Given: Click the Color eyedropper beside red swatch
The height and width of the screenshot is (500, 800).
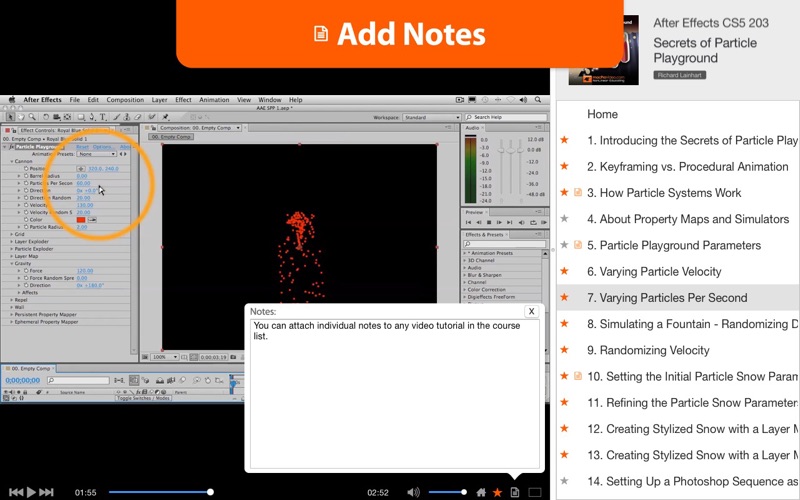Looking at the screenshot, I should click(92, 220).
